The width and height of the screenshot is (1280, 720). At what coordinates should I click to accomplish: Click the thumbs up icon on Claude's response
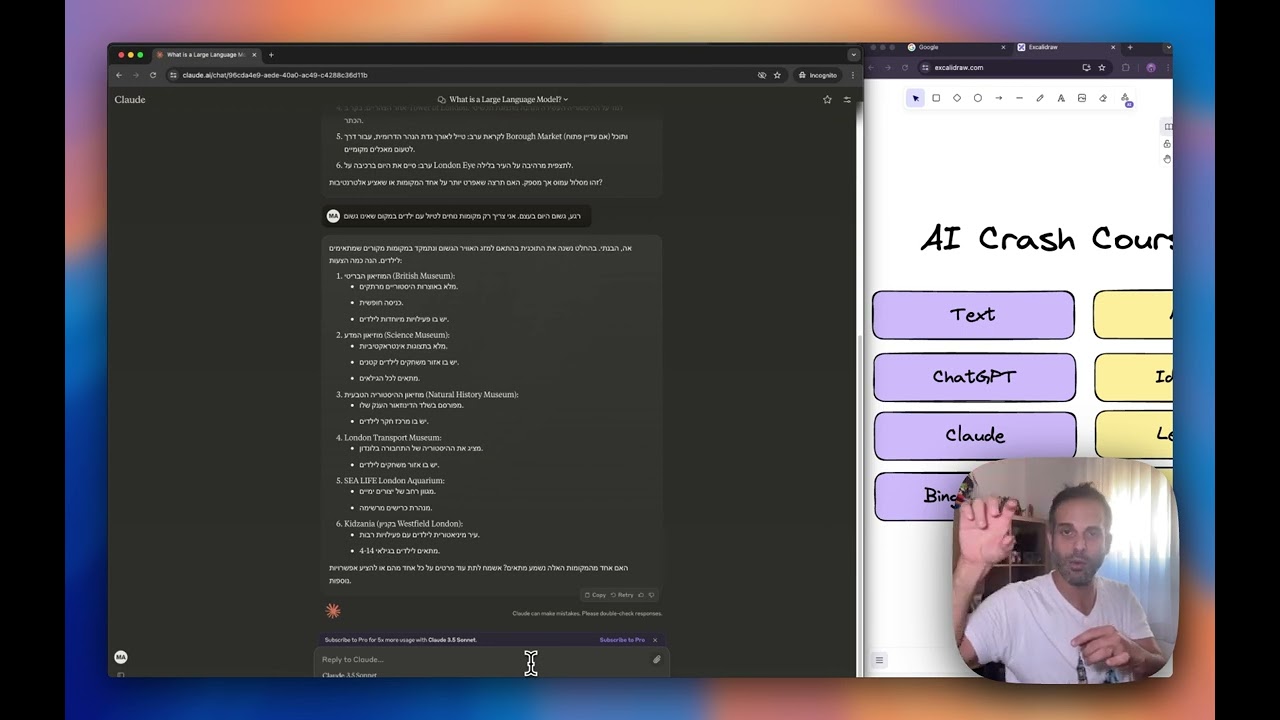tap(641, 595)
